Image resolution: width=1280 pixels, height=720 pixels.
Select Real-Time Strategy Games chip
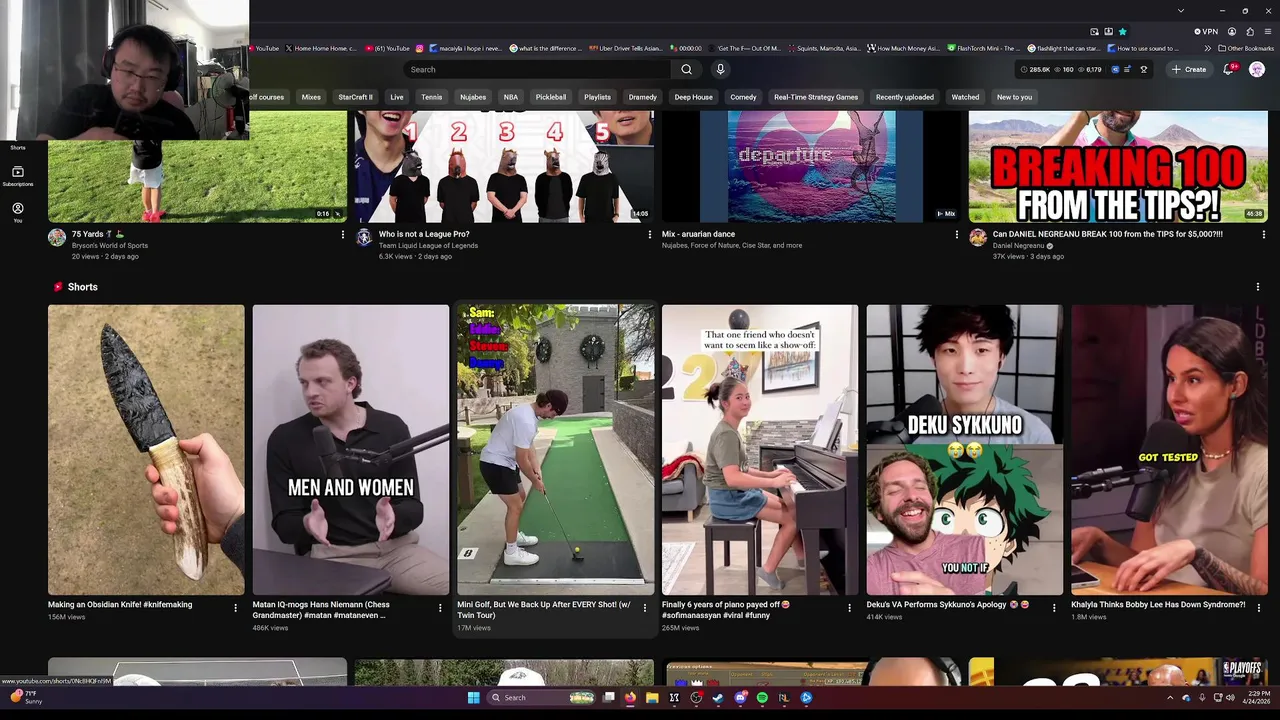[x=816, y=97]
